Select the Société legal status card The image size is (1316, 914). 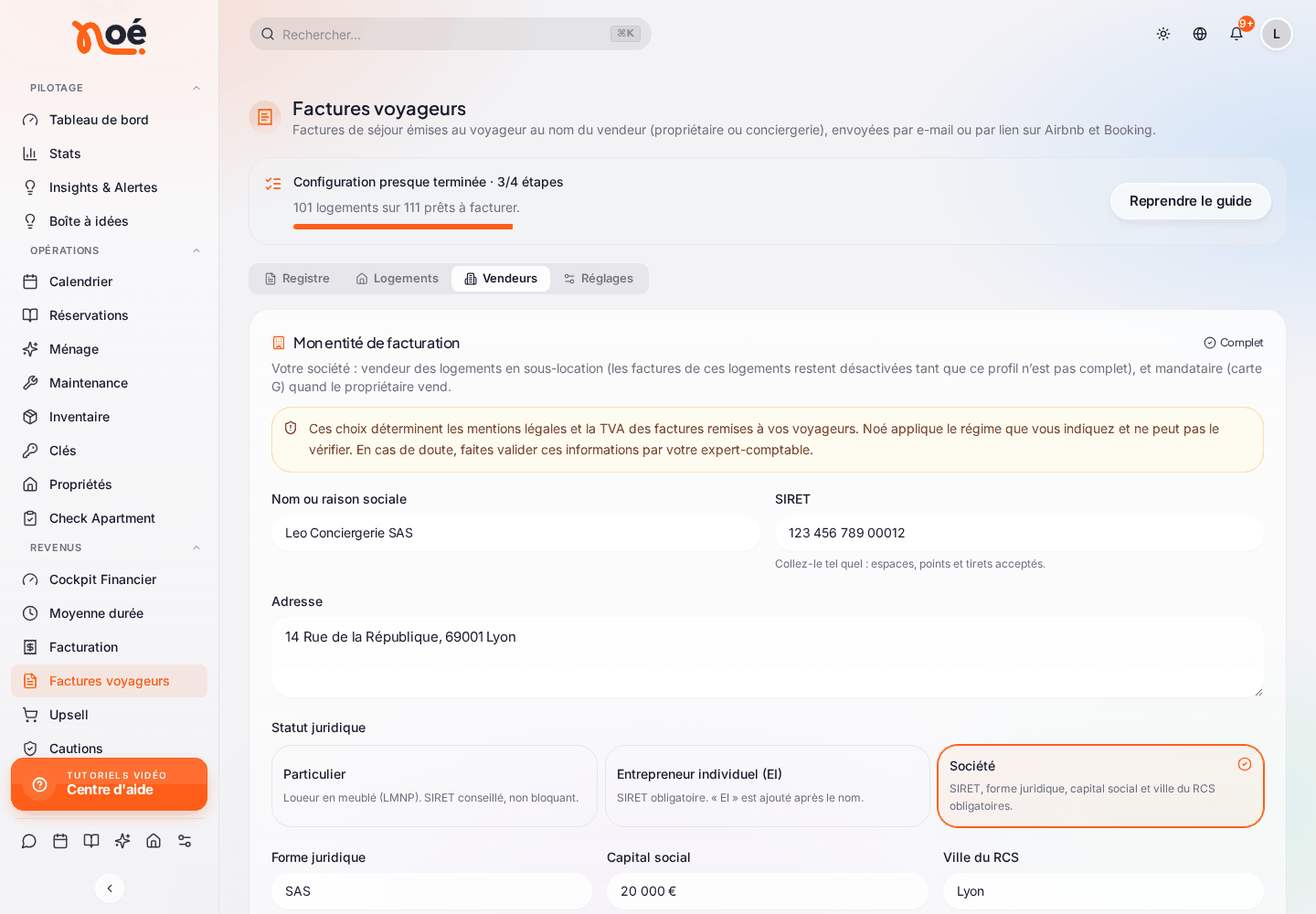[1100, 786]
